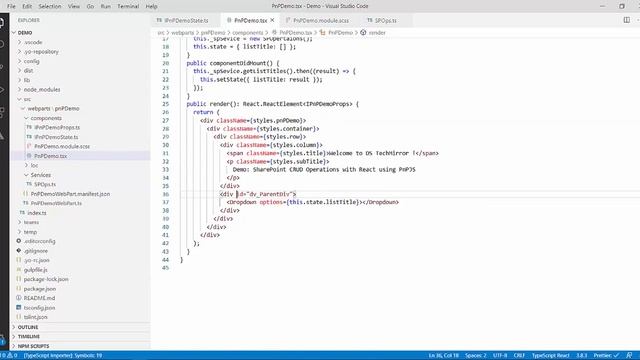640x360 pixels.
Task: Open the Selection menu
Action: tap(50, 6)
